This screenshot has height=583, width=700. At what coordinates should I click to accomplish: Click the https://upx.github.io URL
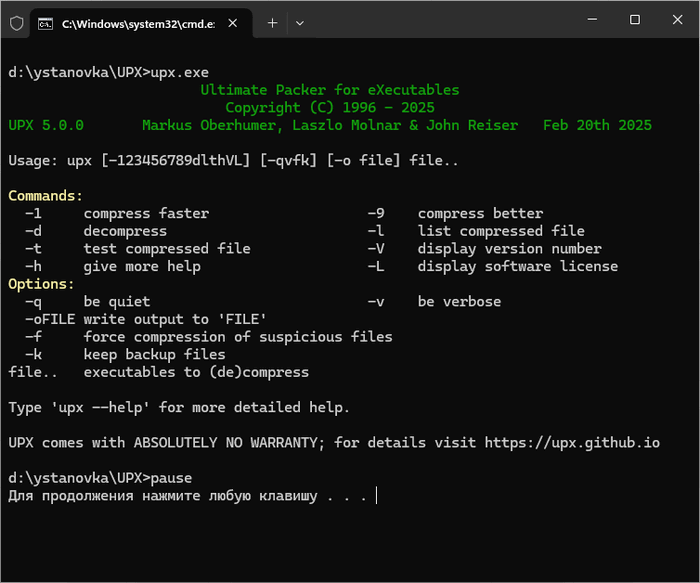click(572, 443)
